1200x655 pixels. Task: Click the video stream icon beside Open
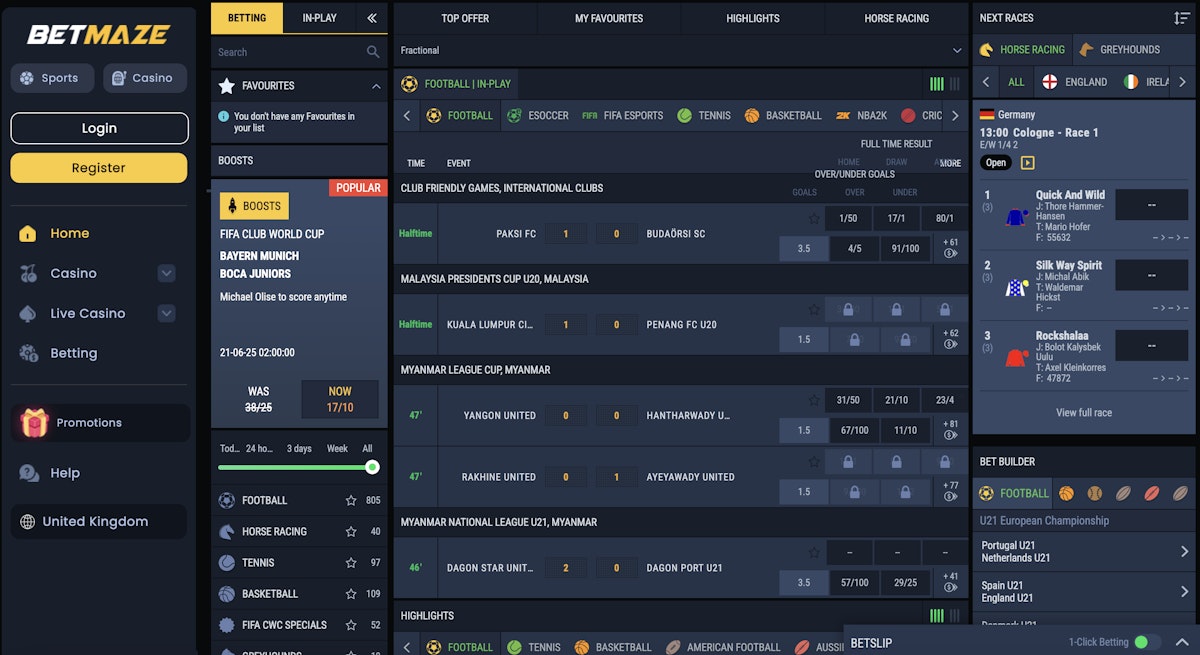(1027, 163)
